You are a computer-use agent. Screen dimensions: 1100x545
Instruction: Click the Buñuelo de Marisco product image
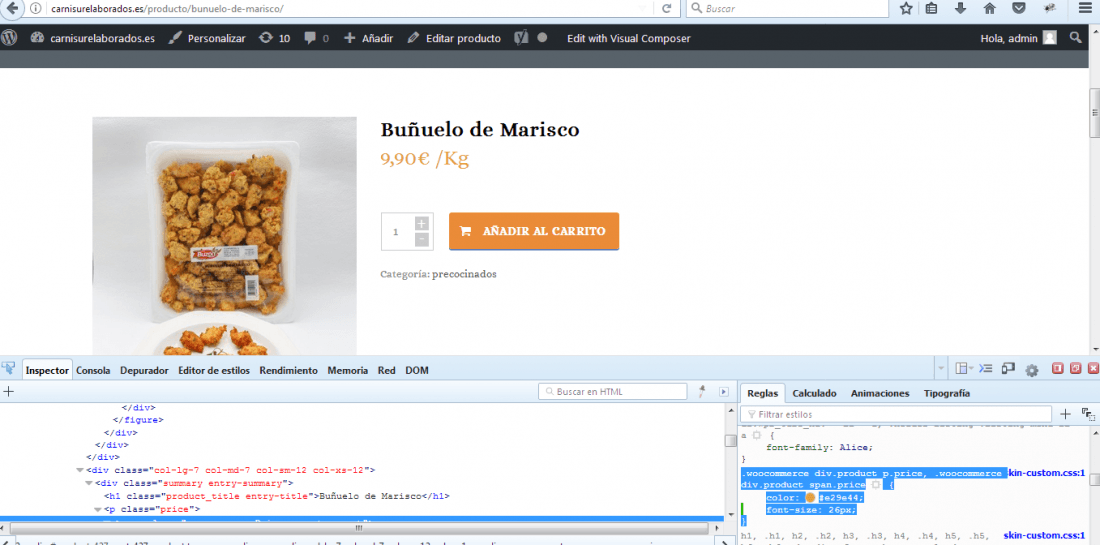[224, 236]
